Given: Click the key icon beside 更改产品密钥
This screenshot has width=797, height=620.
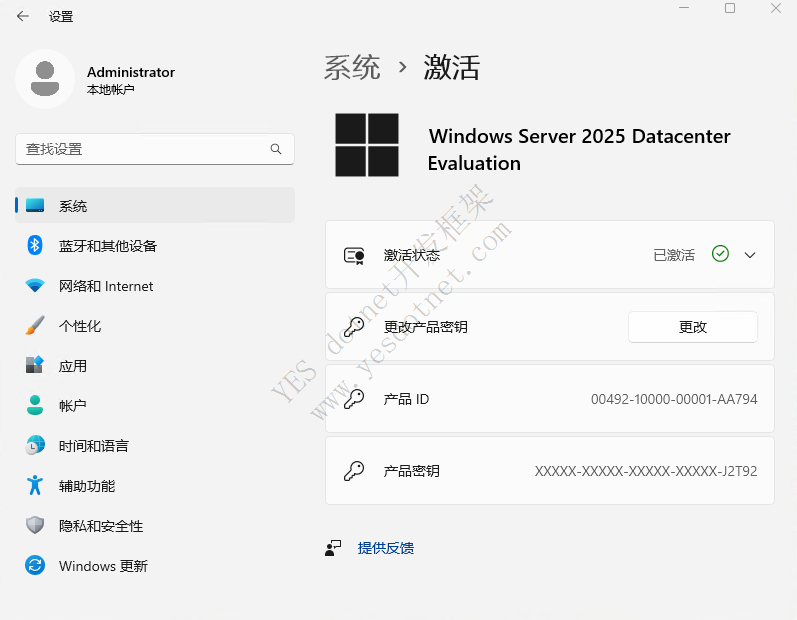Looking at the screenshot, I should (x=354, y=327).
